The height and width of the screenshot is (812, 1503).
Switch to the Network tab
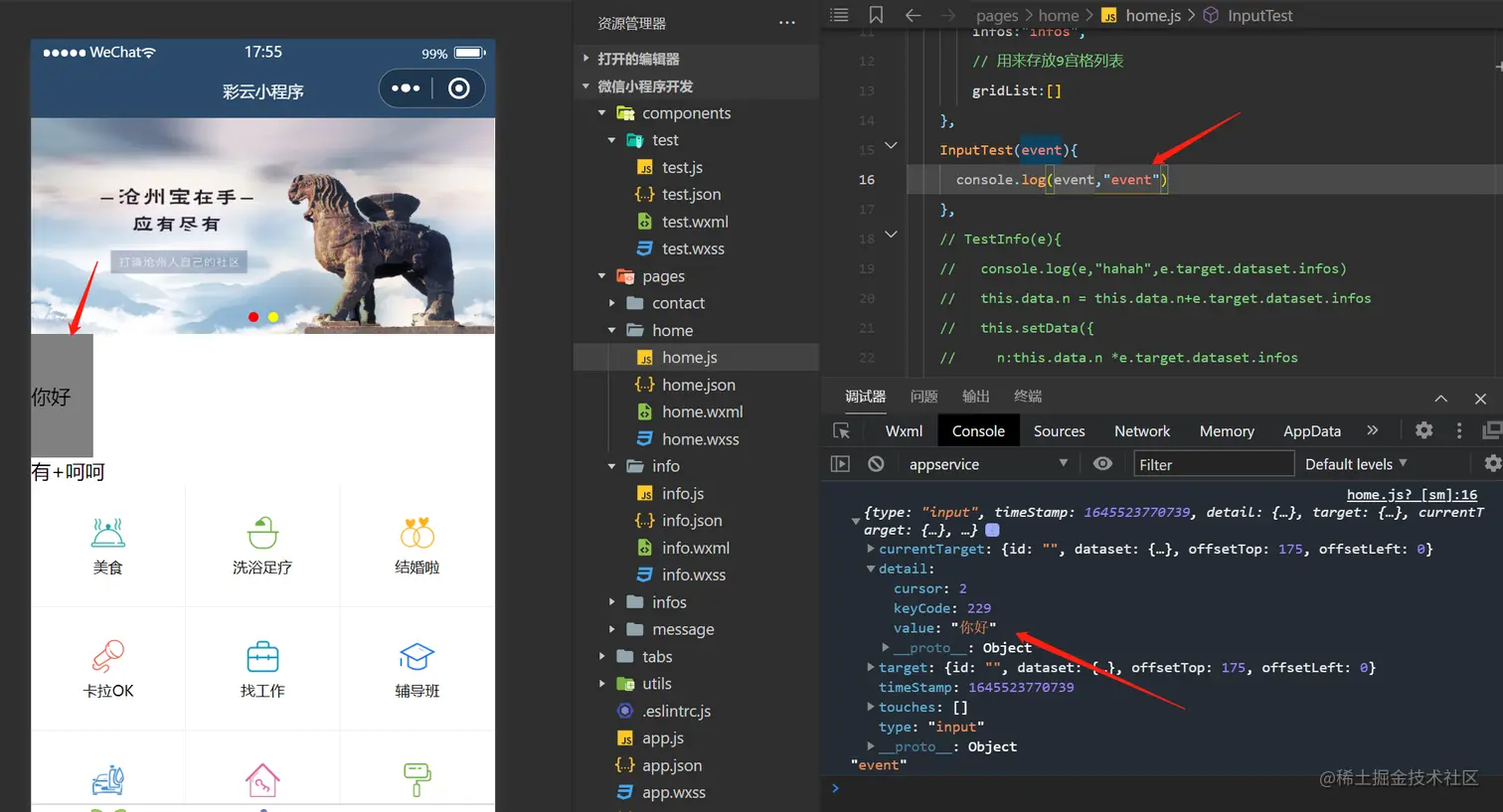(1142, 430)
